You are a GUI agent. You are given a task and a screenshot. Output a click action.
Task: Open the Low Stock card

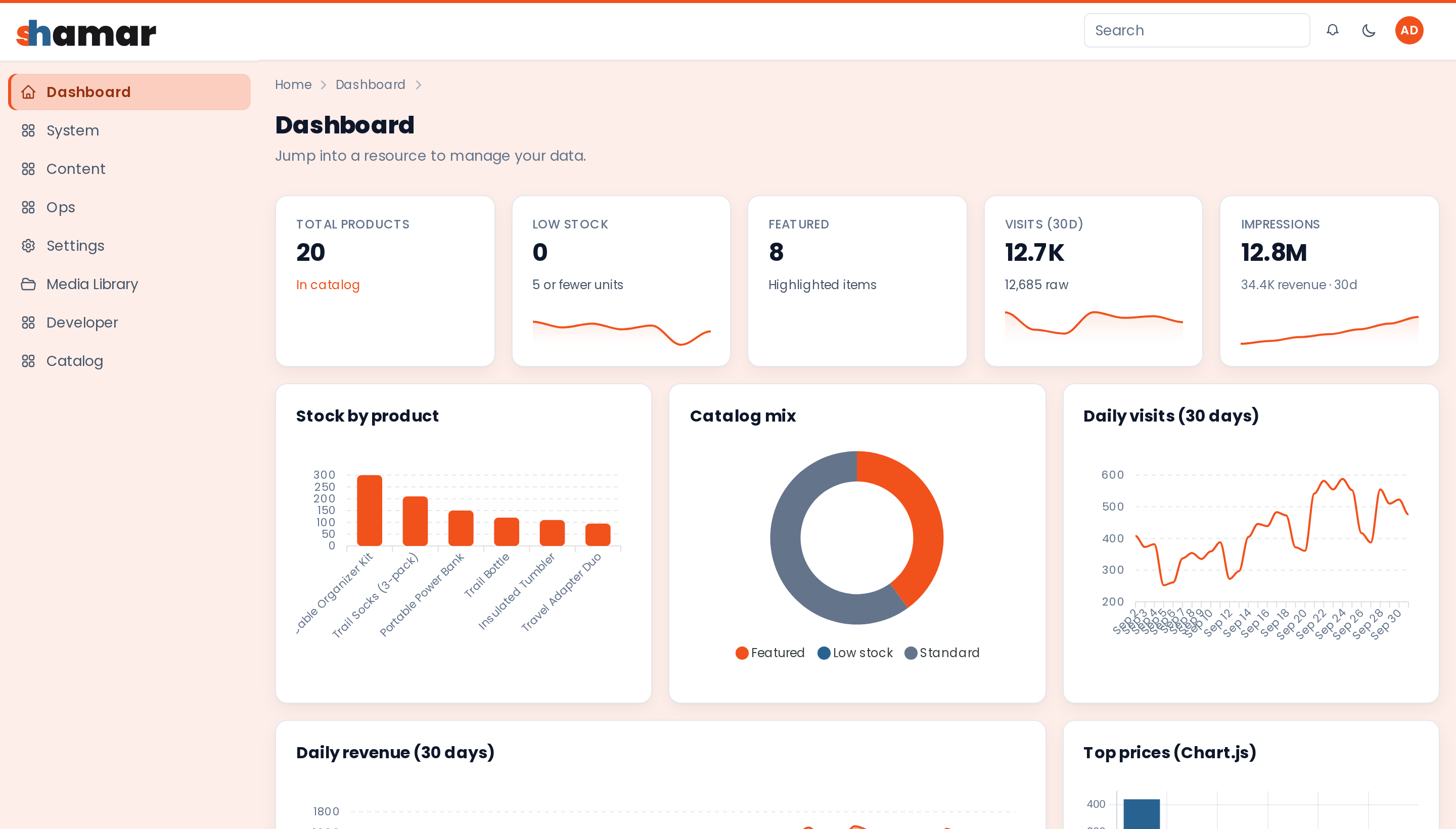(621, 281)
